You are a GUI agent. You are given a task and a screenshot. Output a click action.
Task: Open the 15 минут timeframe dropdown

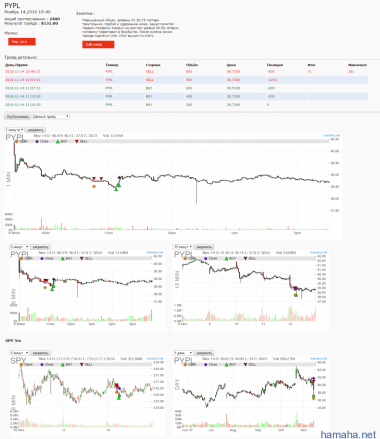coord(183,247)
